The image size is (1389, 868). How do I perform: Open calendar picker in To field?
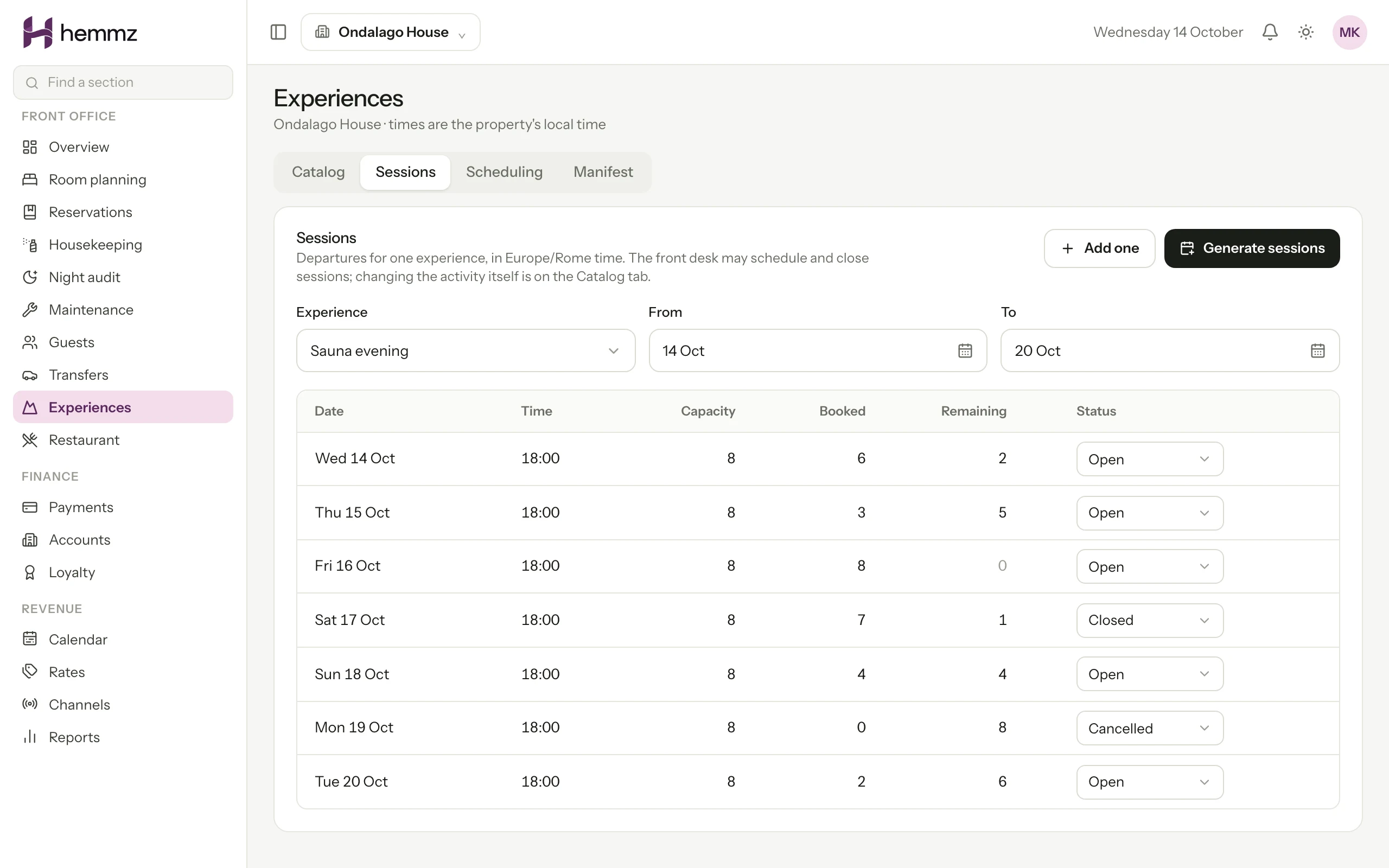point(1317,351)
